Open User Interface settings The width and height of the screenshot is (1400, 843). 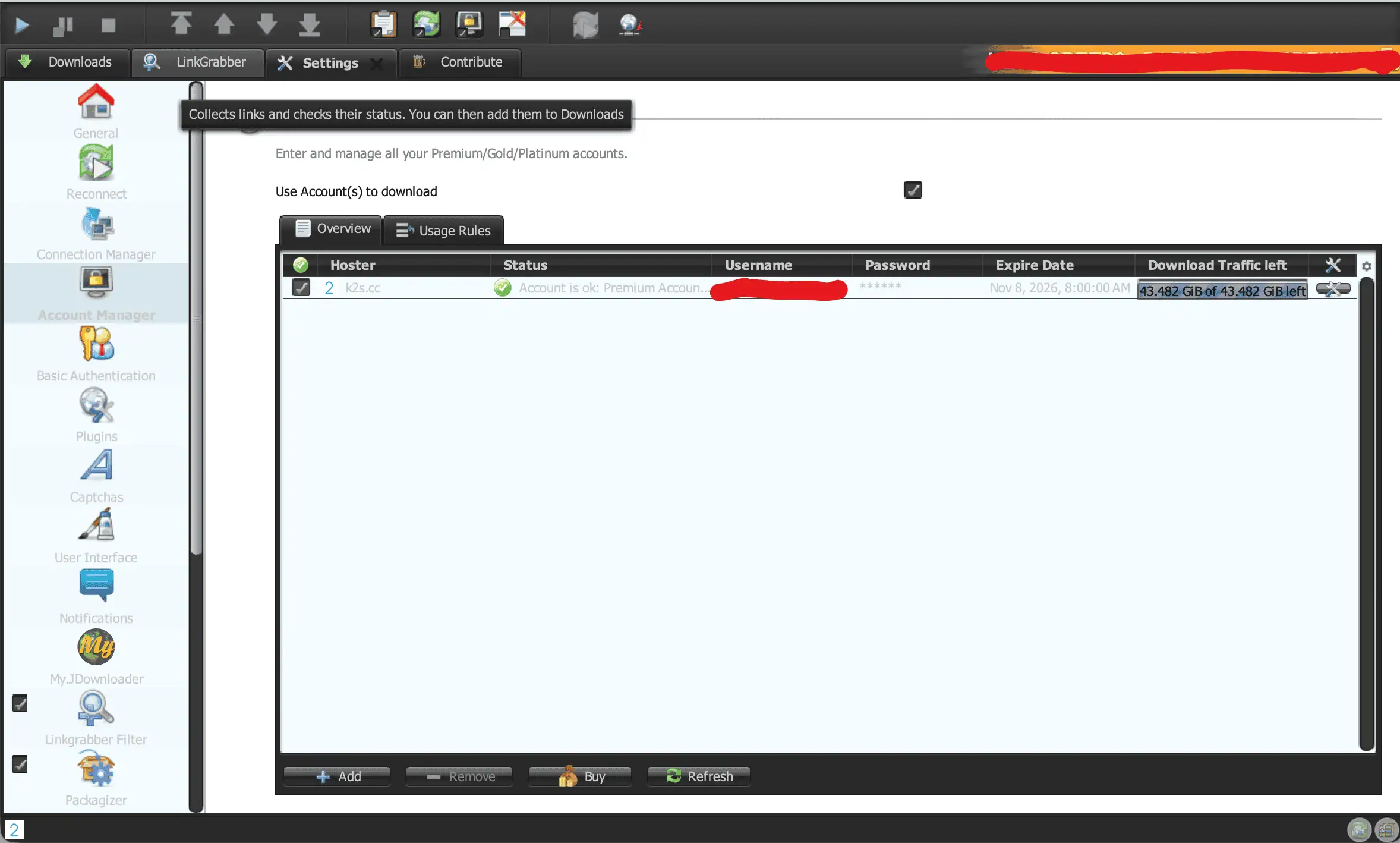click(96, 537)
